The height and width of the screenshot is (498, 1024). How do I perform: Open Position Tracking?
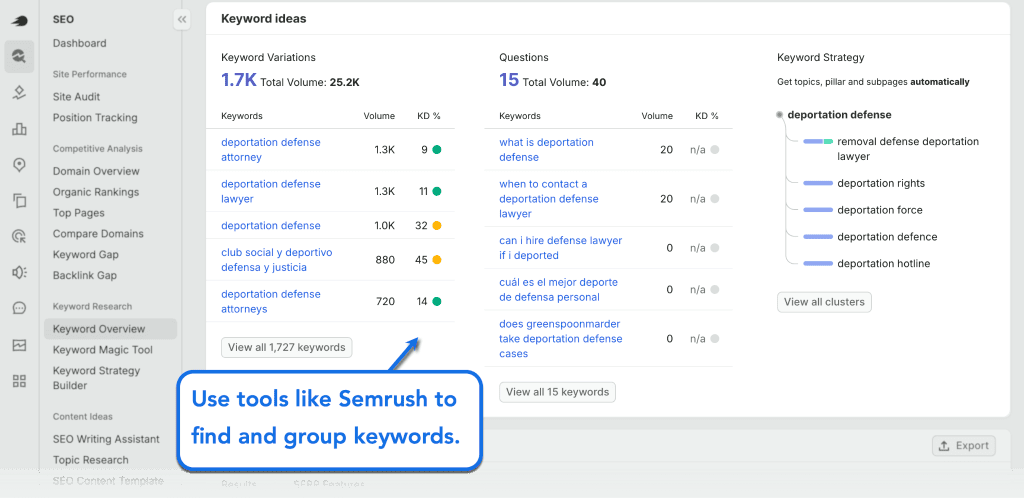[x=95, y=117]
